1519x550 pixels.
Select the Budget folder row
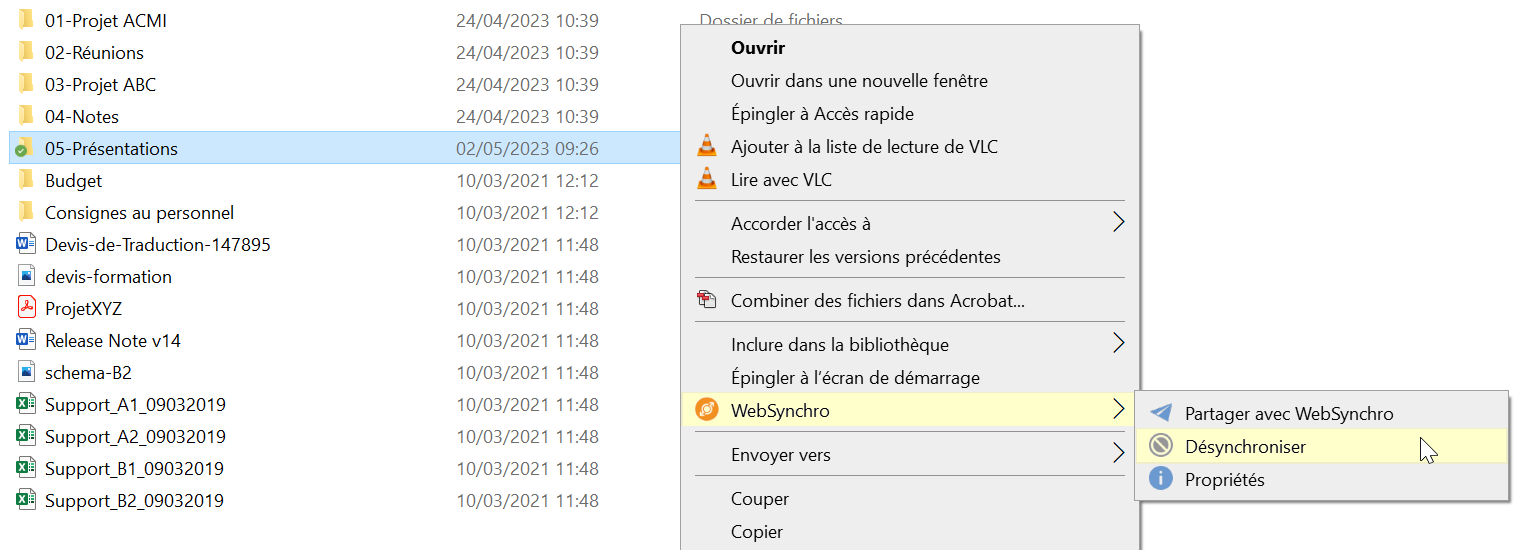tap(345, 180)
